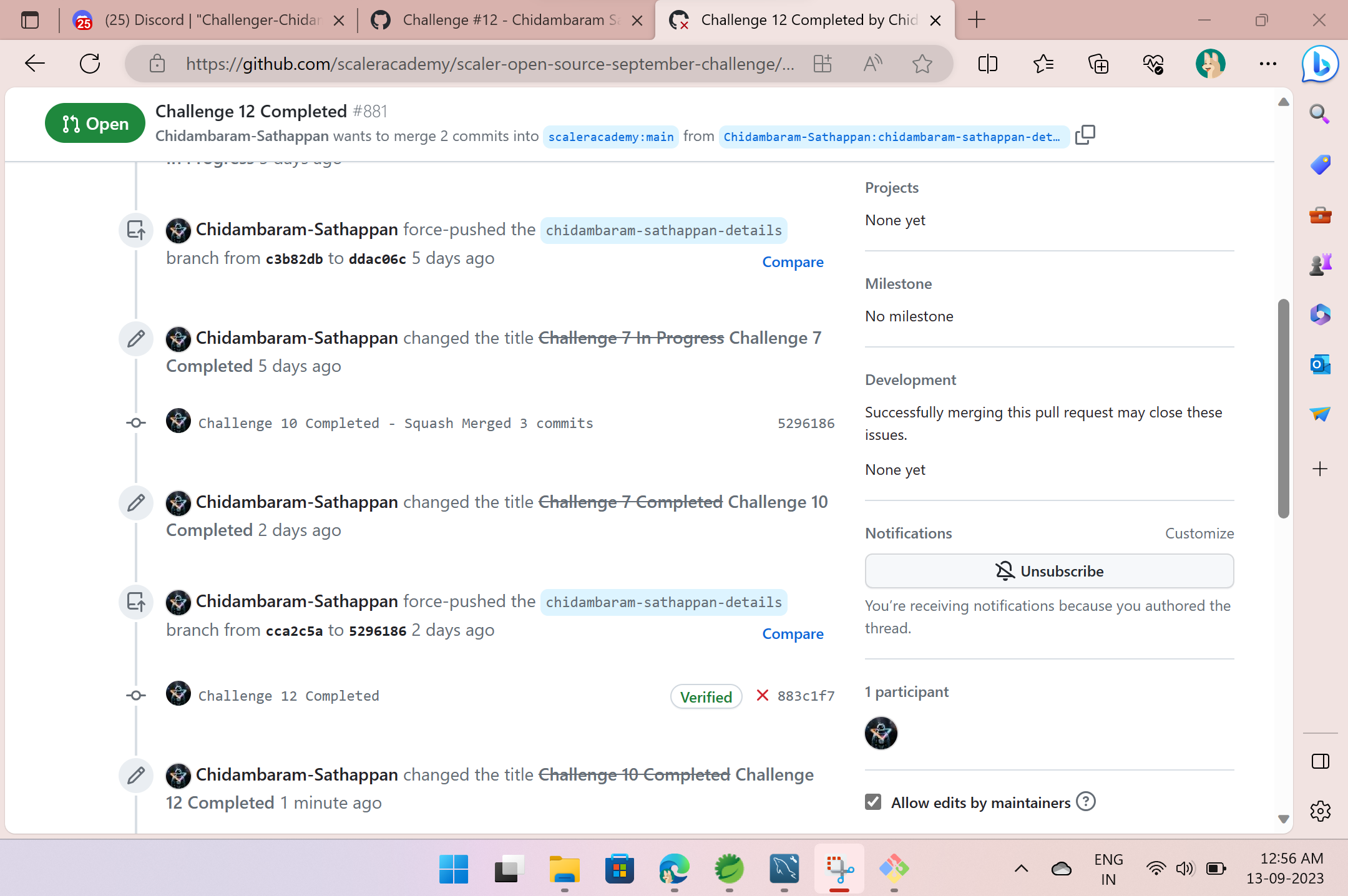
Task: Open the Bing Chat sidebar
Action: [x=1319, y=63]
